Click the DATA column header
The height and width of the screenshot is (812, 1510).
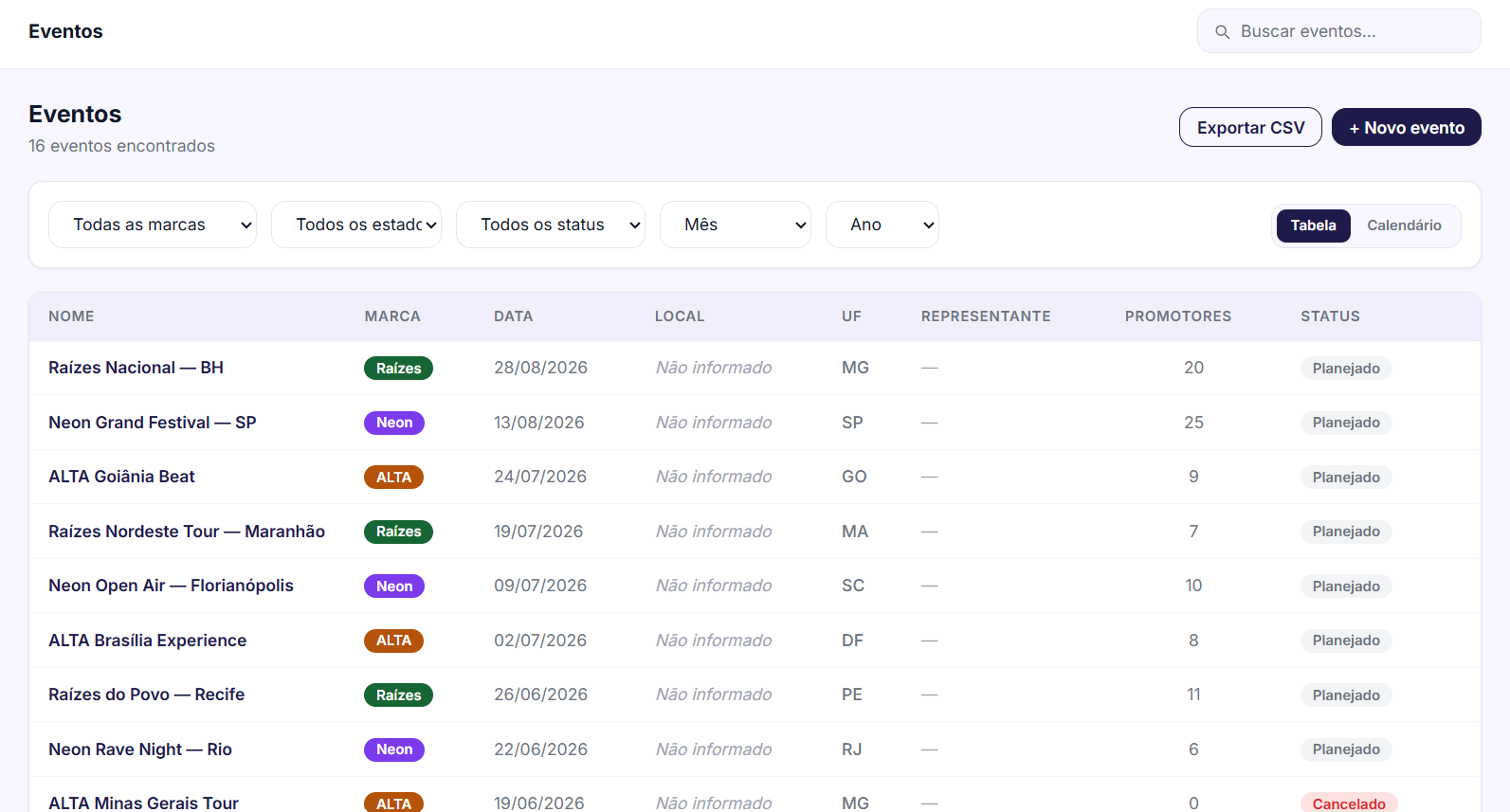[x=513, y=316]
